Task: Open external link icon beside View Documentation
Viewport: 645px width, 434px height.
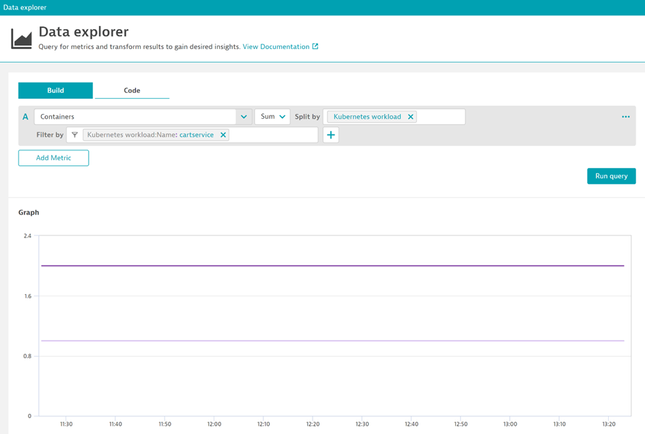Action: pyautogui.click(x=315, y=46)
